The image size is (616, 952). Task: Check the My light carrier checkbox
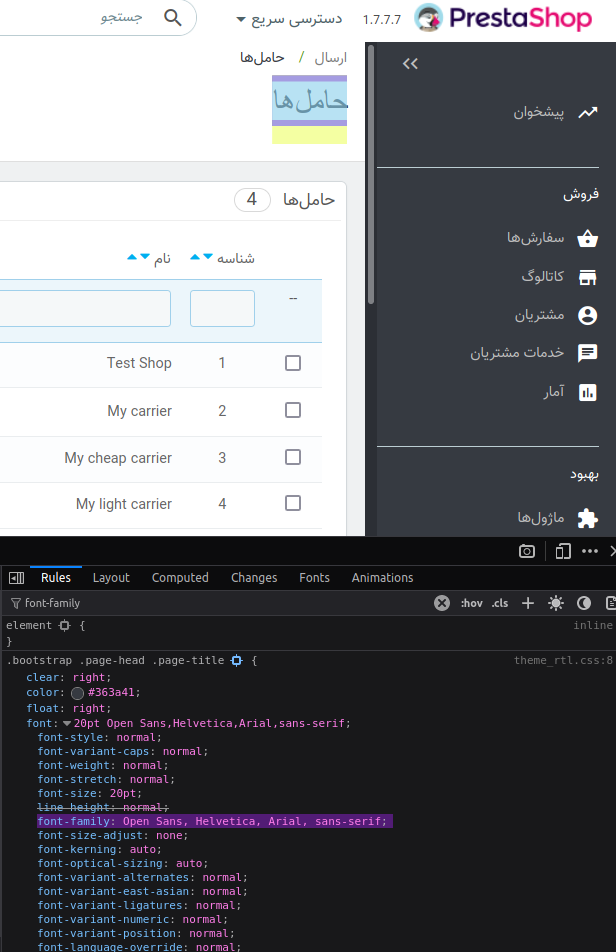[293, 503]
